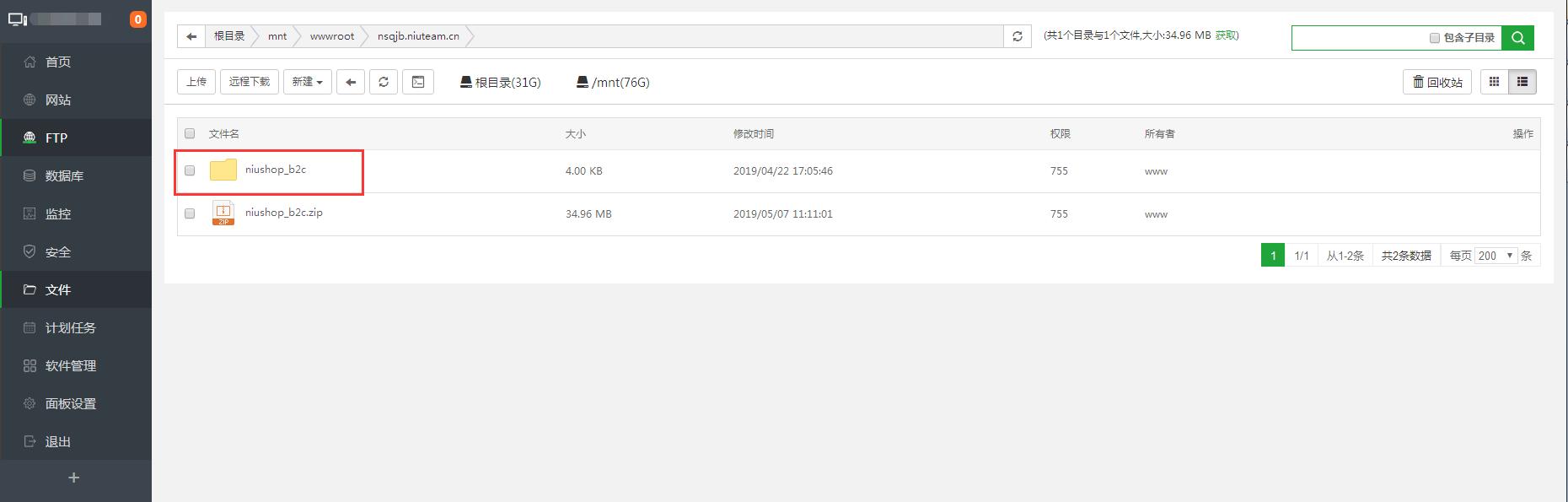Click the 远程下载 remote download button
This screenshot has height=502, width=1568.
click(250, 82)
